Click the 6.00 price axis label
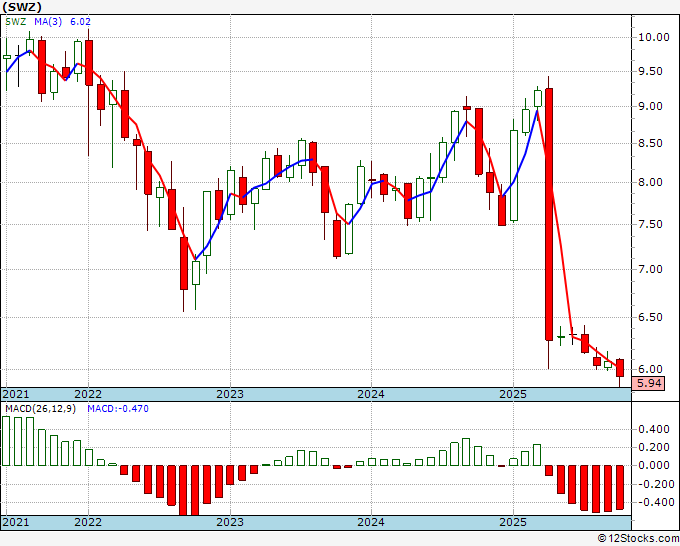 click(651, 369)
